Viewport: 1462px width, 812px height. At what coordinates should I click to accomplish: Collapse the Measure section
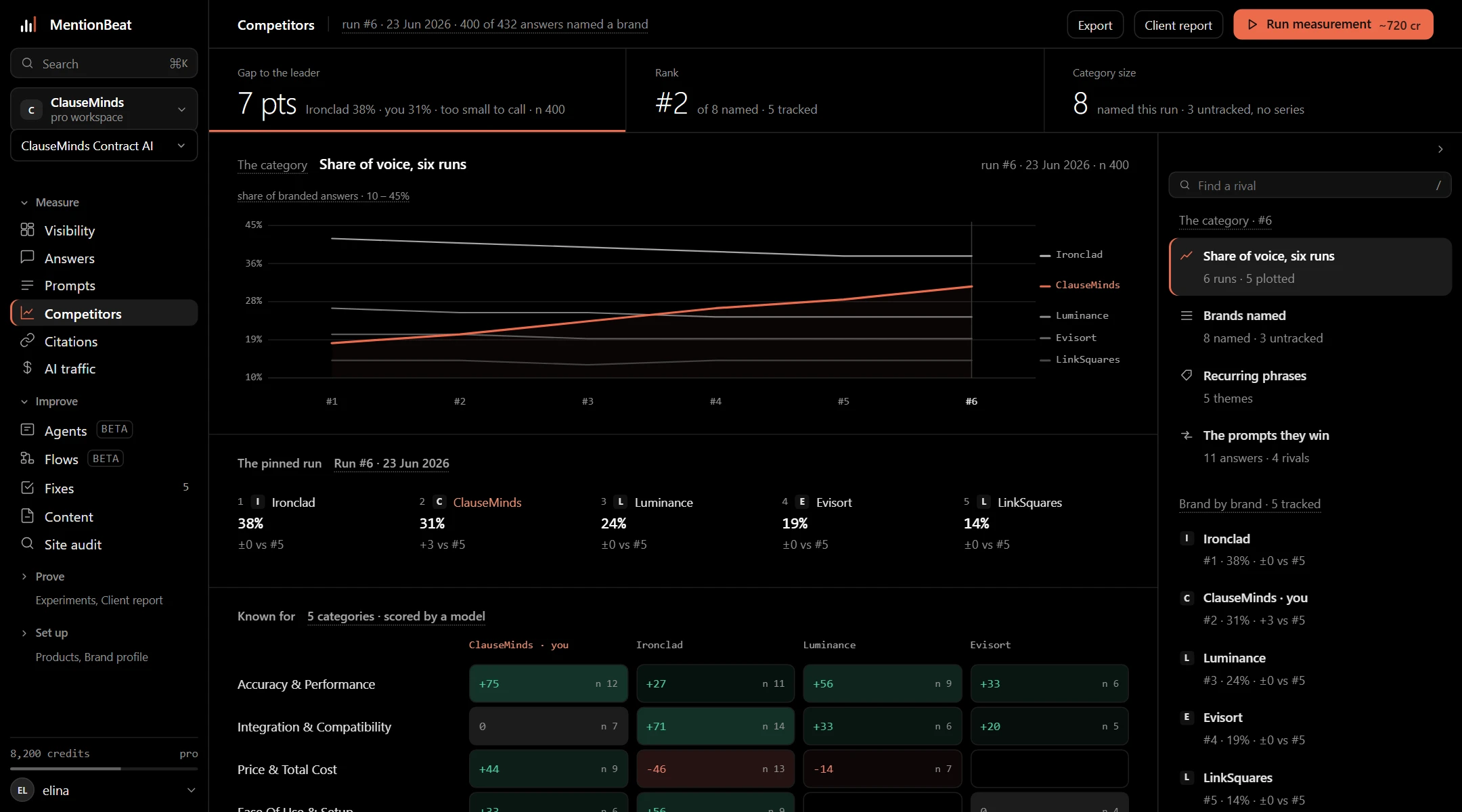[x=50, y=202]
